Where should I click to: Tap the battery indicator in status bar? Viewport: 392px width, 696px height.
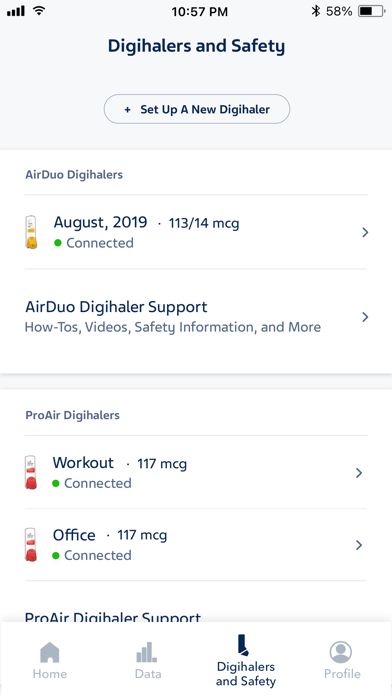pos(372,12)
